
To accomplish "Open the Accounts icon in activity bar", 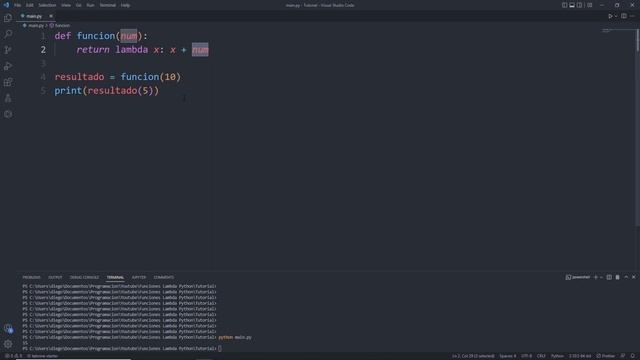I will (8, 328).
